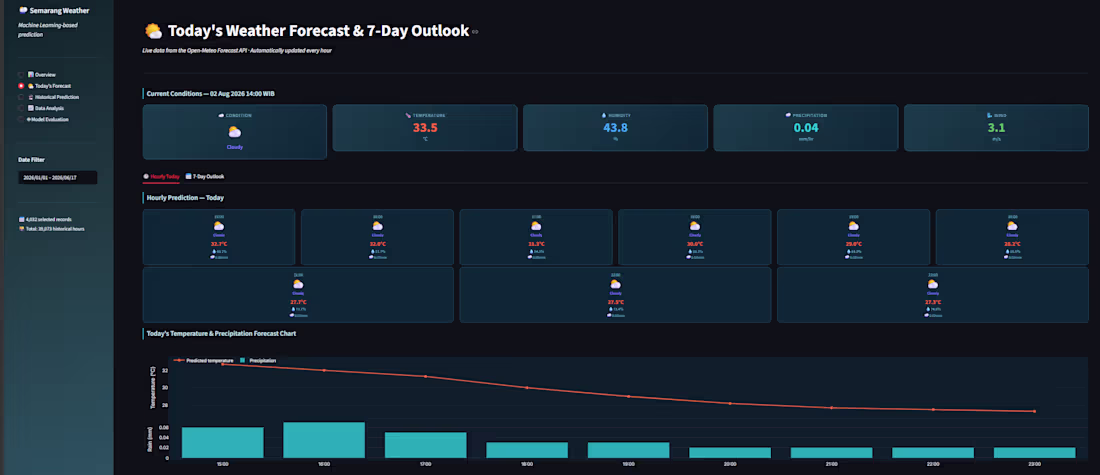Click the 'Machine Learning-based prediction' subtitle
The image size is (1100, 475).
click(48, 29)
